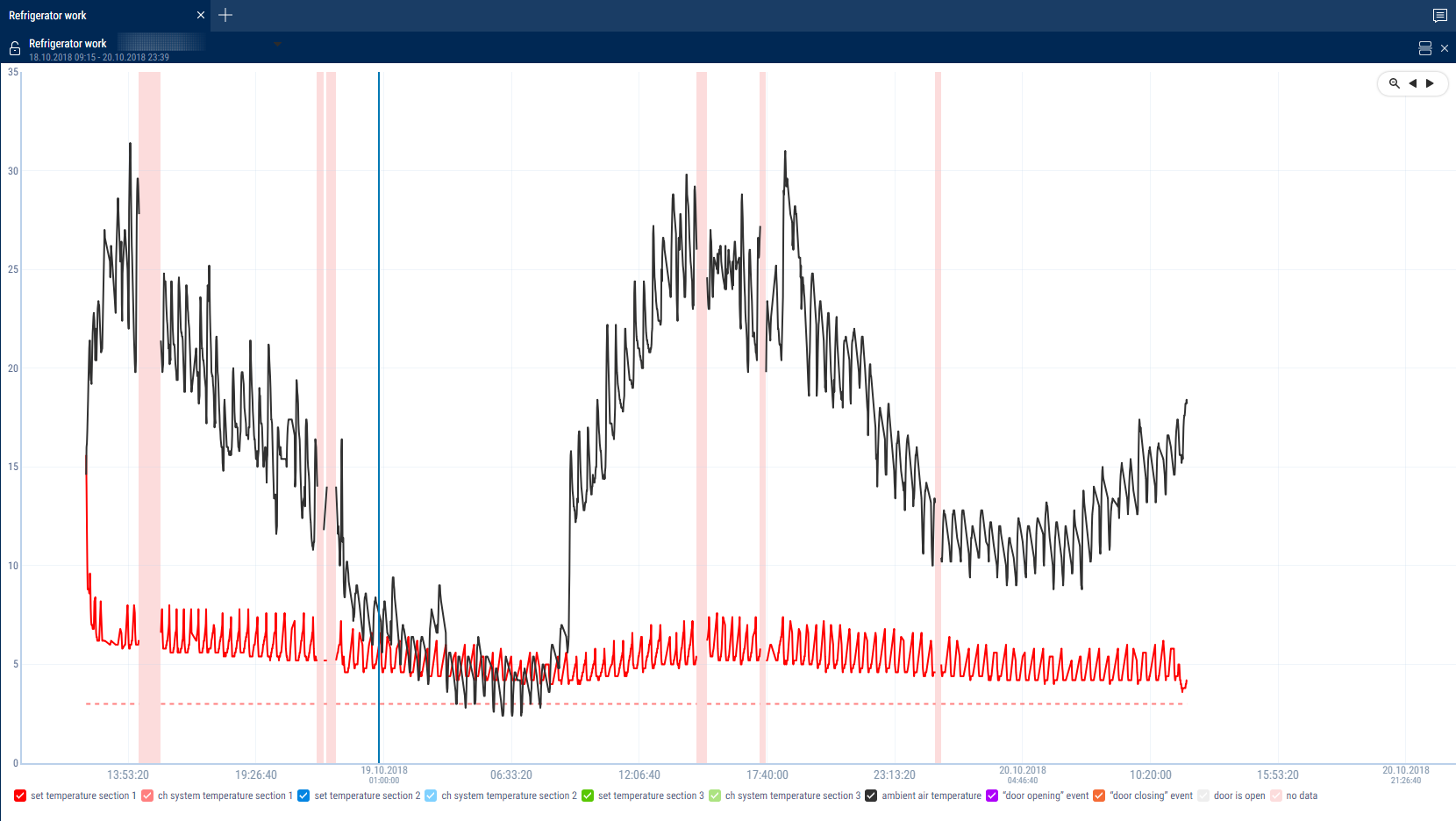Open the panel icon at top right corner
This screenshot has width=1456, height=821.
coord(1440,15)
